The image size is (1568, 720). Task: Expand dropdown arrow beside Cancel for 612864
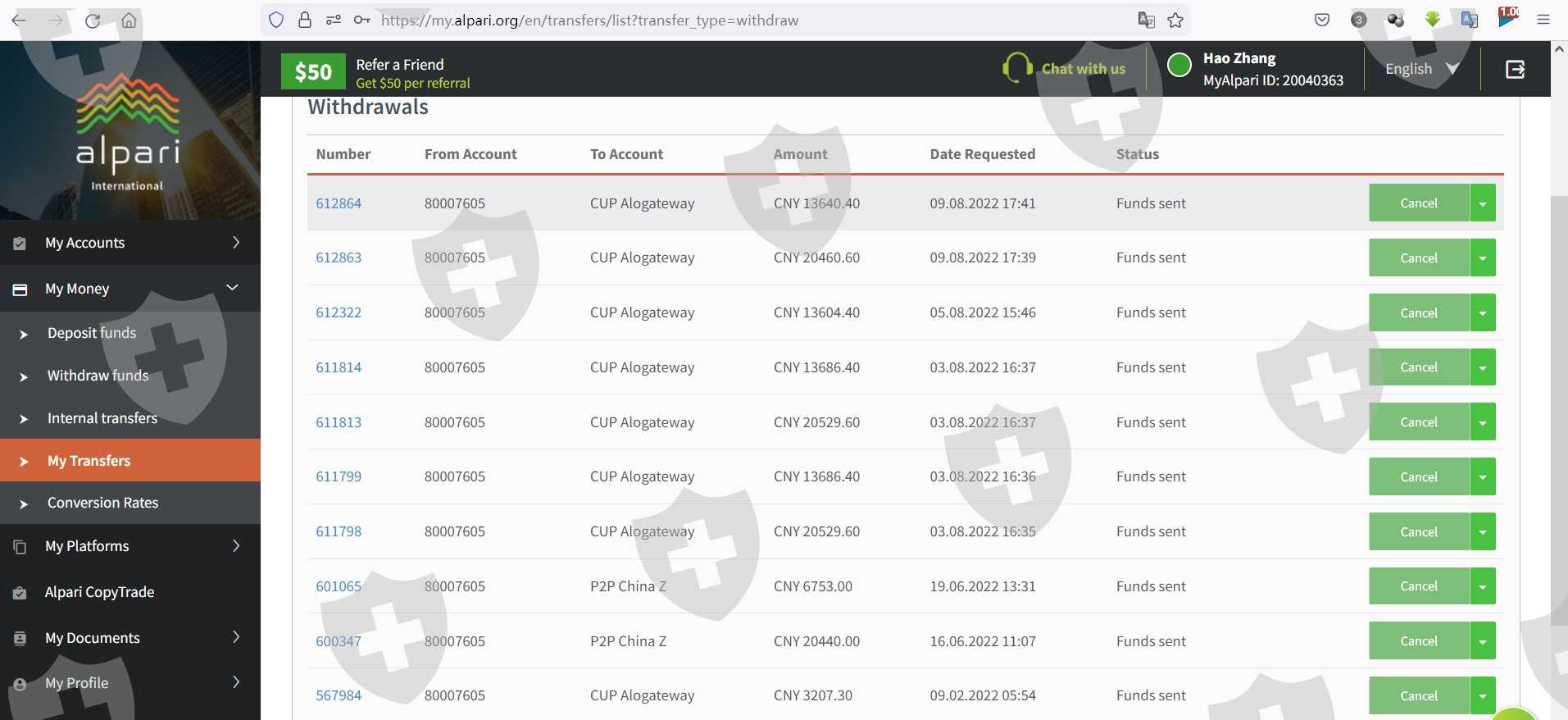(1483, 203)
